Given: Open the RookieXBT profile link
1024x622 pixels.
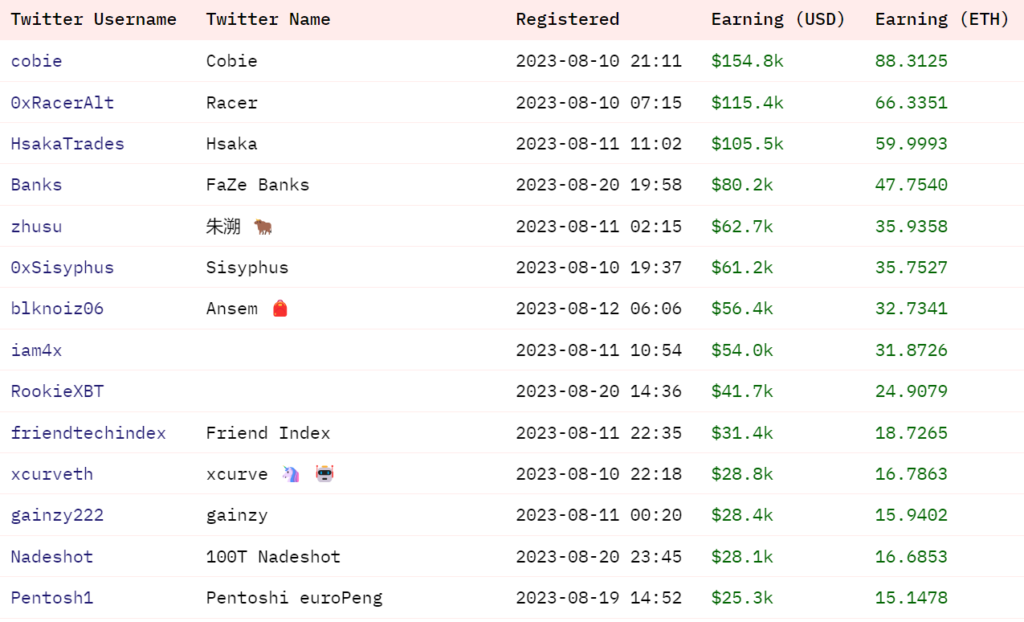Looking at the screenshot, I should pyautogui.click(x=57, y=391).
